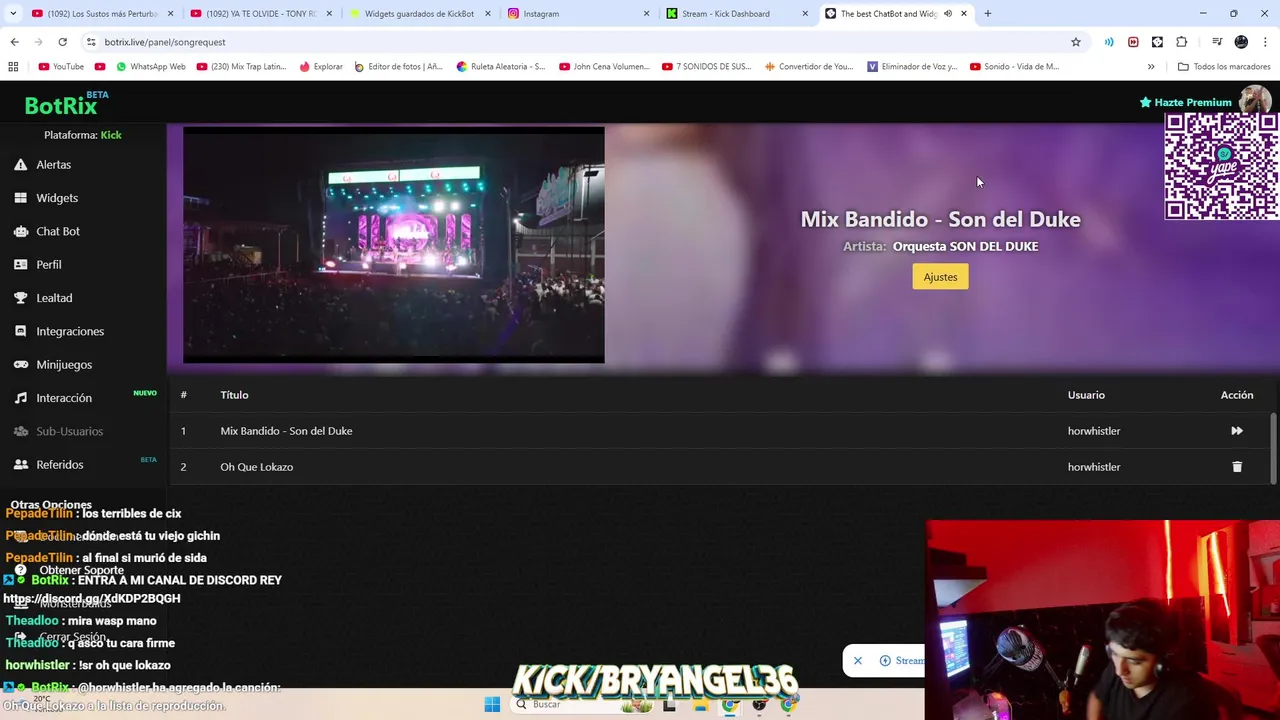This screenshot has height=720, width=1280.
Task: Open the Widgets sidebar section
Action: point(57,198)
